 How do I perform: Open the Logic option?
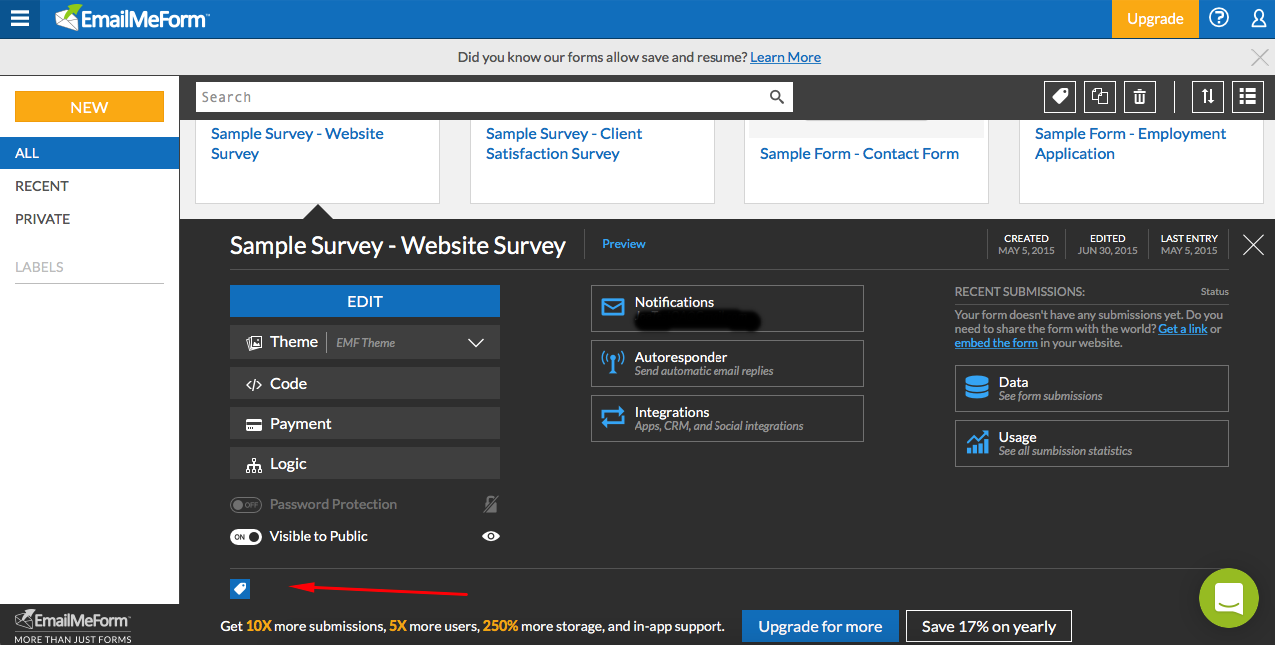[x=365, y=464]
